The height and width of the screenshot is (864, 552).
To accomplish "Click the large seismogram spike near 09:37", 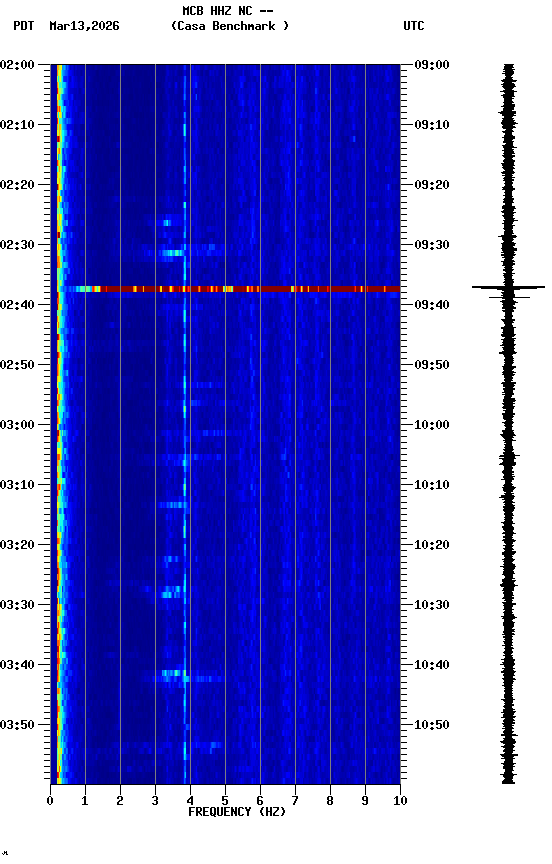I will (x=508, y=287).
